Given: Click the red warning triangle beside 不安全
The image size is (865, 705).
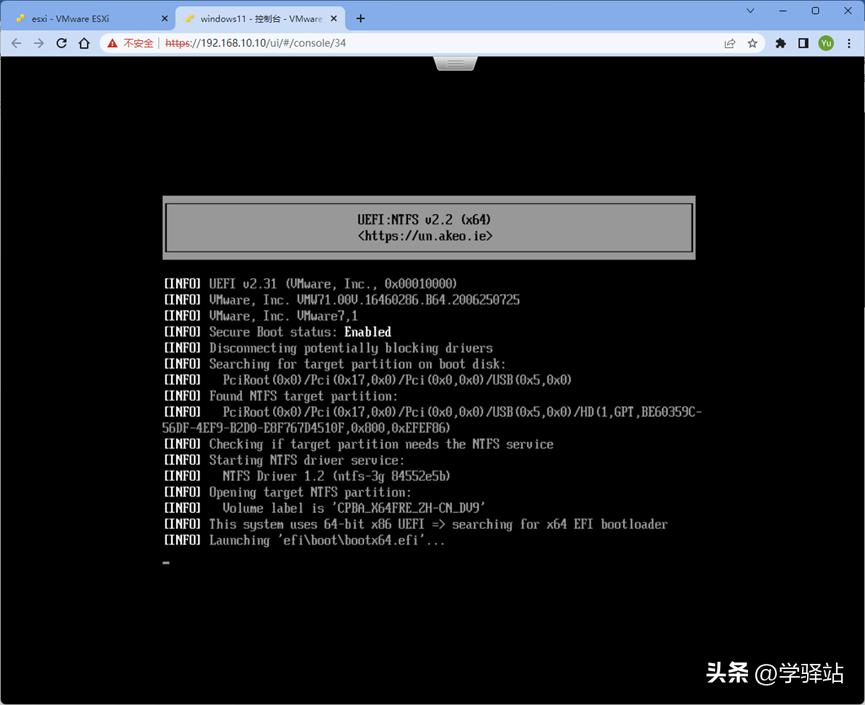Looking at the screenshot, I should click(110, 43).
